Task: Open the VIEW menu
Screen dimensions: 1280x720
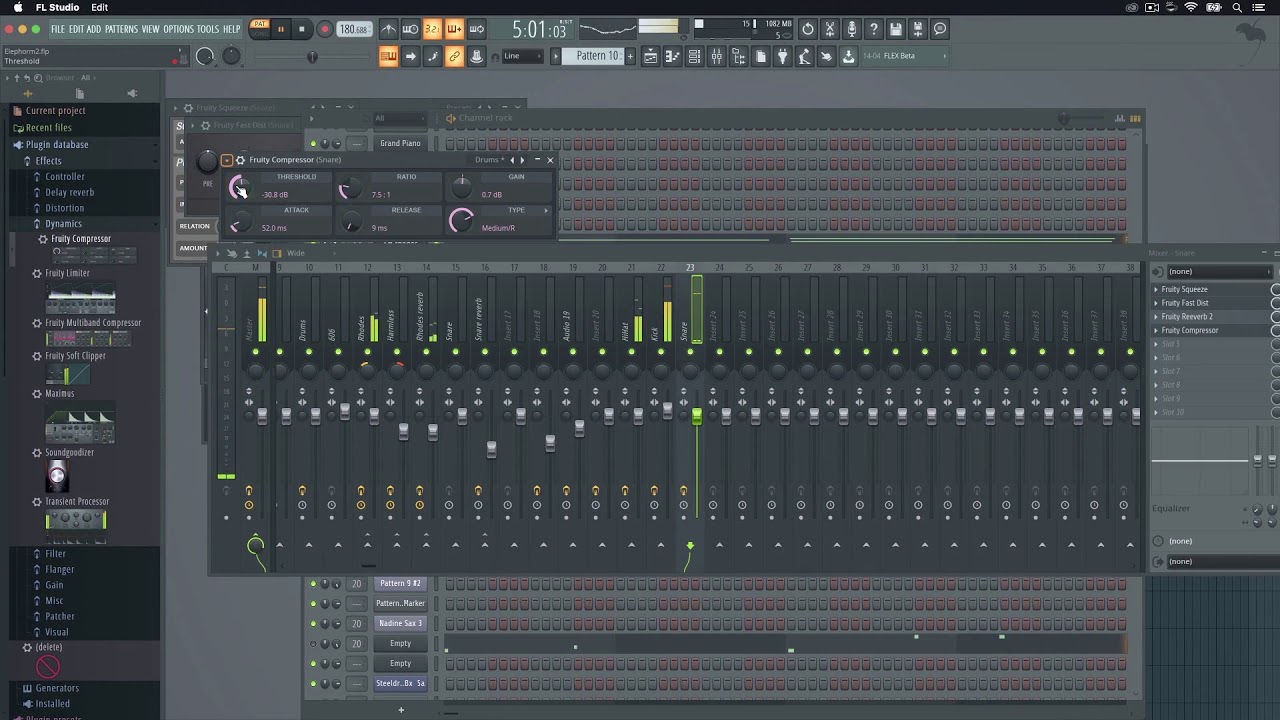Action: click(150, 29)
